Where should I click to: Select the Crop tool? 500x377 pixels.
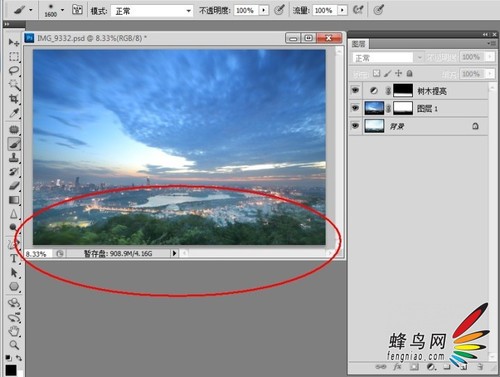coord(14,99)
